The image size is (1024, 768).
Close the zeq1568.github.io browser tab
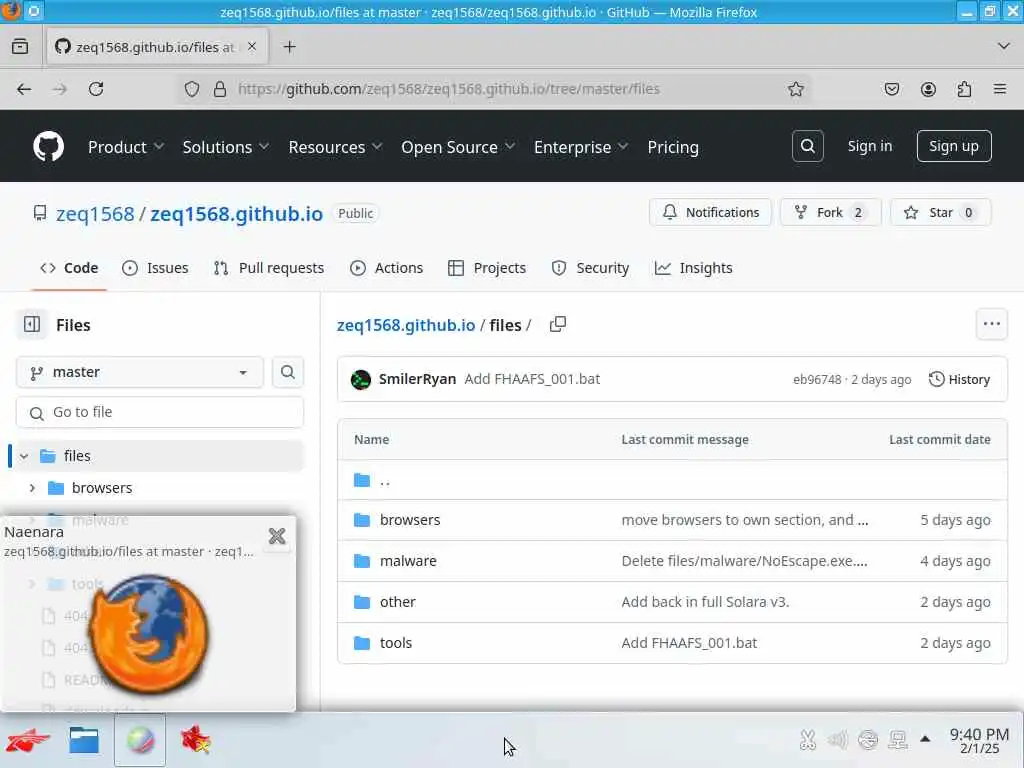coord(252,46)
